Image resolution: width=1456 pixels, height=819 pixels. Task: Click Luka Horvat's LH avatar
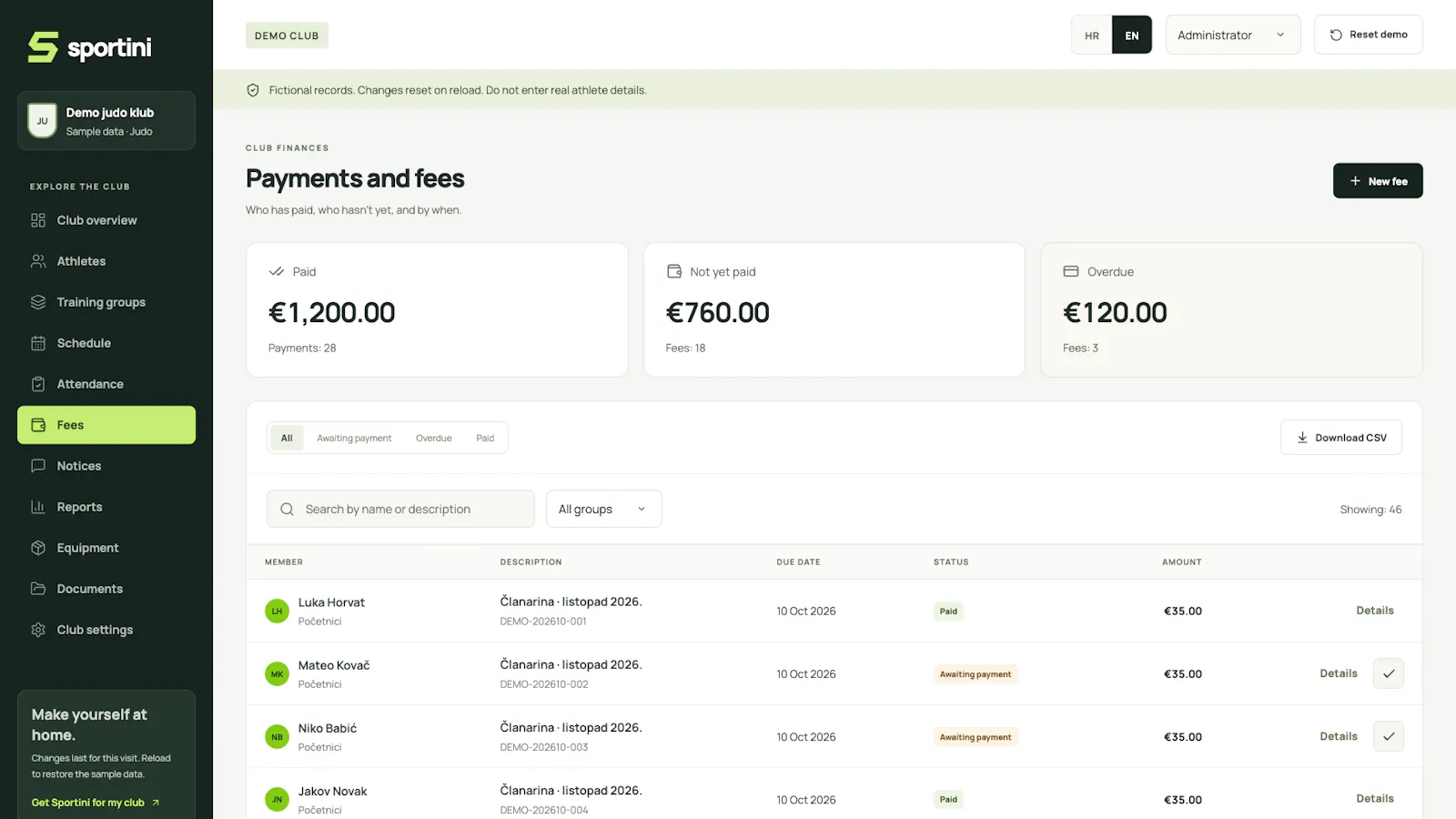click(277, 612)
